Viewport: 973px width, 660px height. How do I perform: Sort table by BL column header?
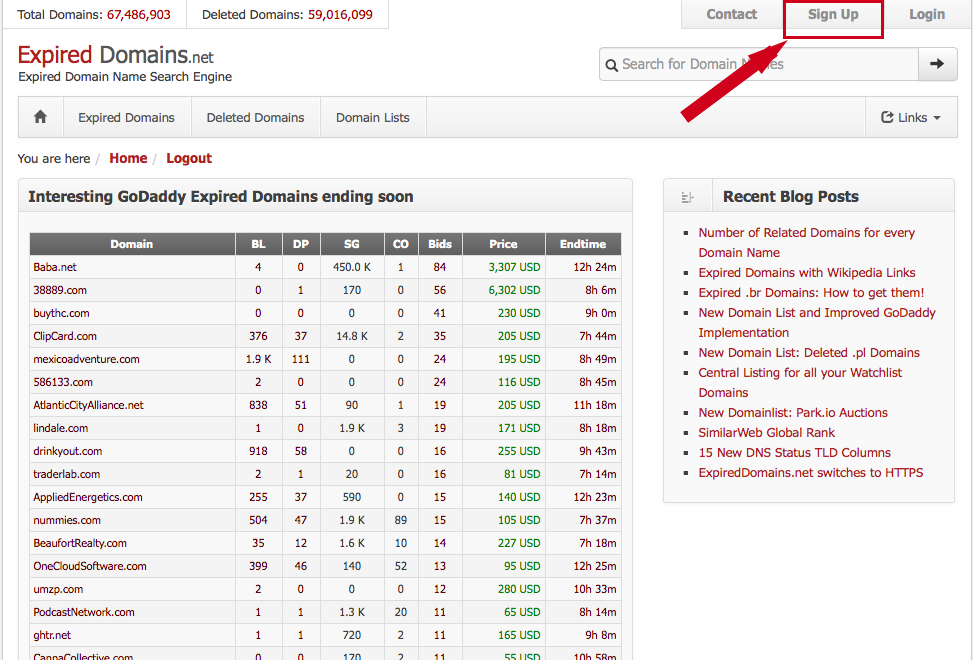point(258,244)
